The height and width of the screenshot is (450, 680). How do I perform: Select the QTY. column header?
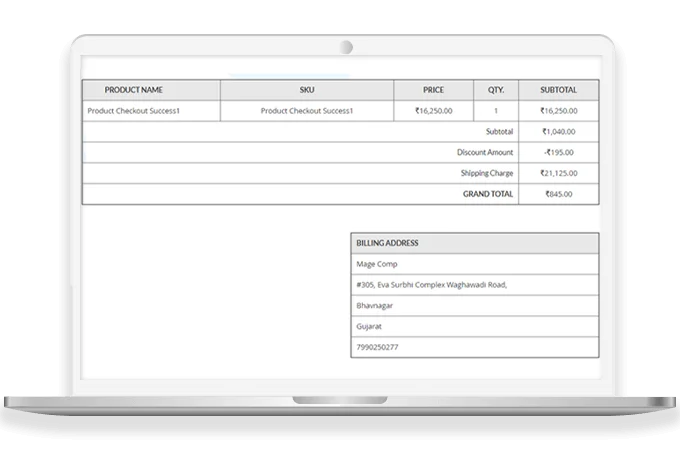(x=496, y=90)
